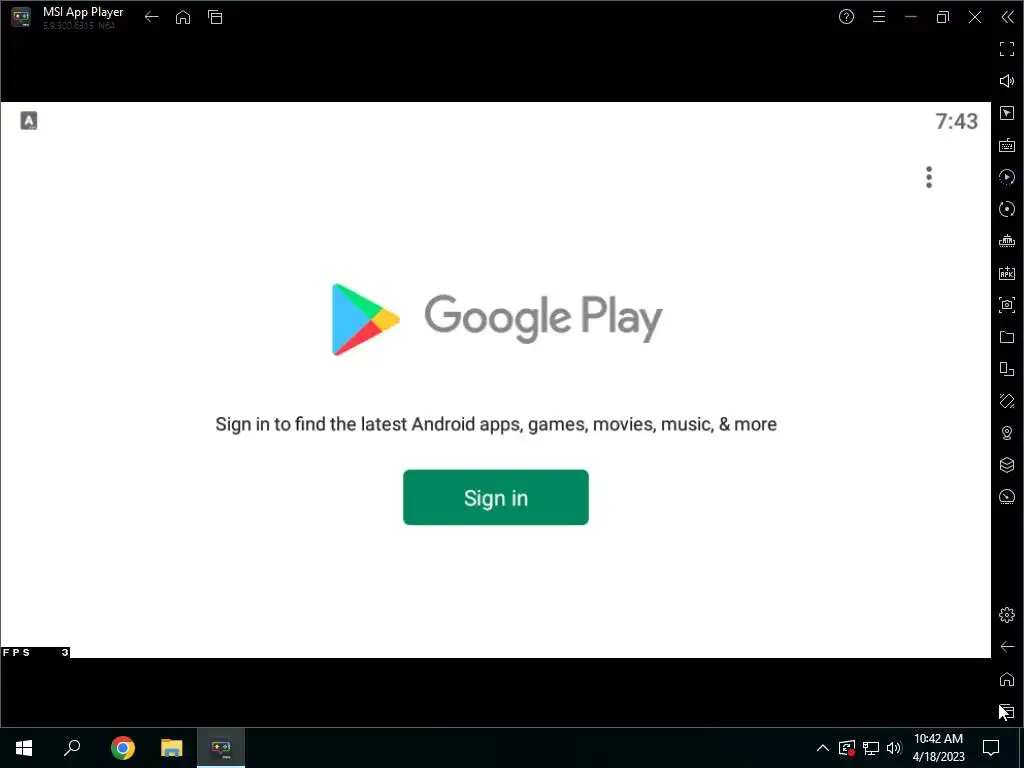Open sidebar settings gear

(1006, 615)
